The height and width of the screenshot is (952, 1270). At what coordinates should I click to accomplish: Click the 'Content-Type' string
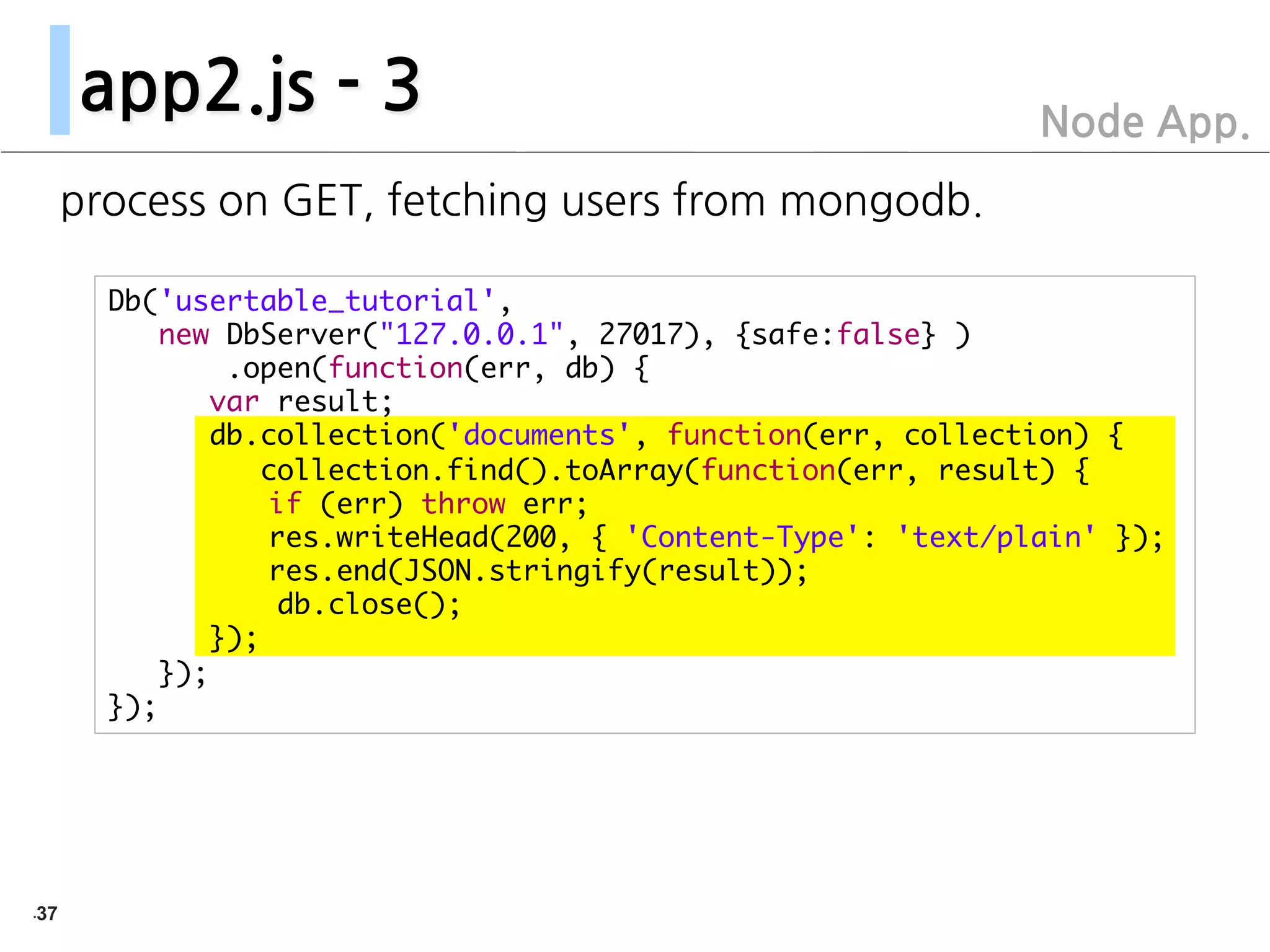(x=742, y=537)
